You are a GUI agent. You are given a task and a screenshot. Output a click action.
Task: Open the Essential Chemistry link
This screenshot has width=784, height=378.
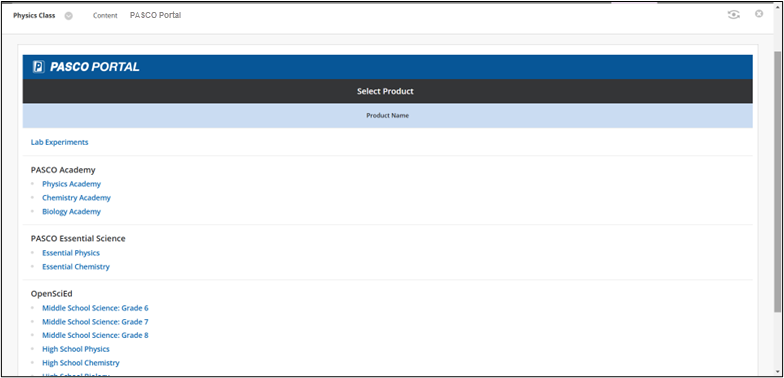pos(76,267)
